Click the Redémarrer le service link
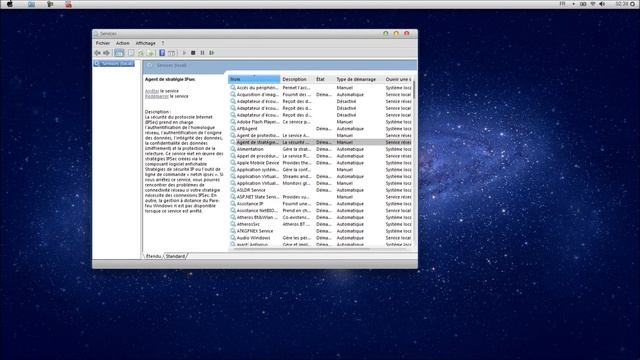The image size is (640, 360). [156, 96]
